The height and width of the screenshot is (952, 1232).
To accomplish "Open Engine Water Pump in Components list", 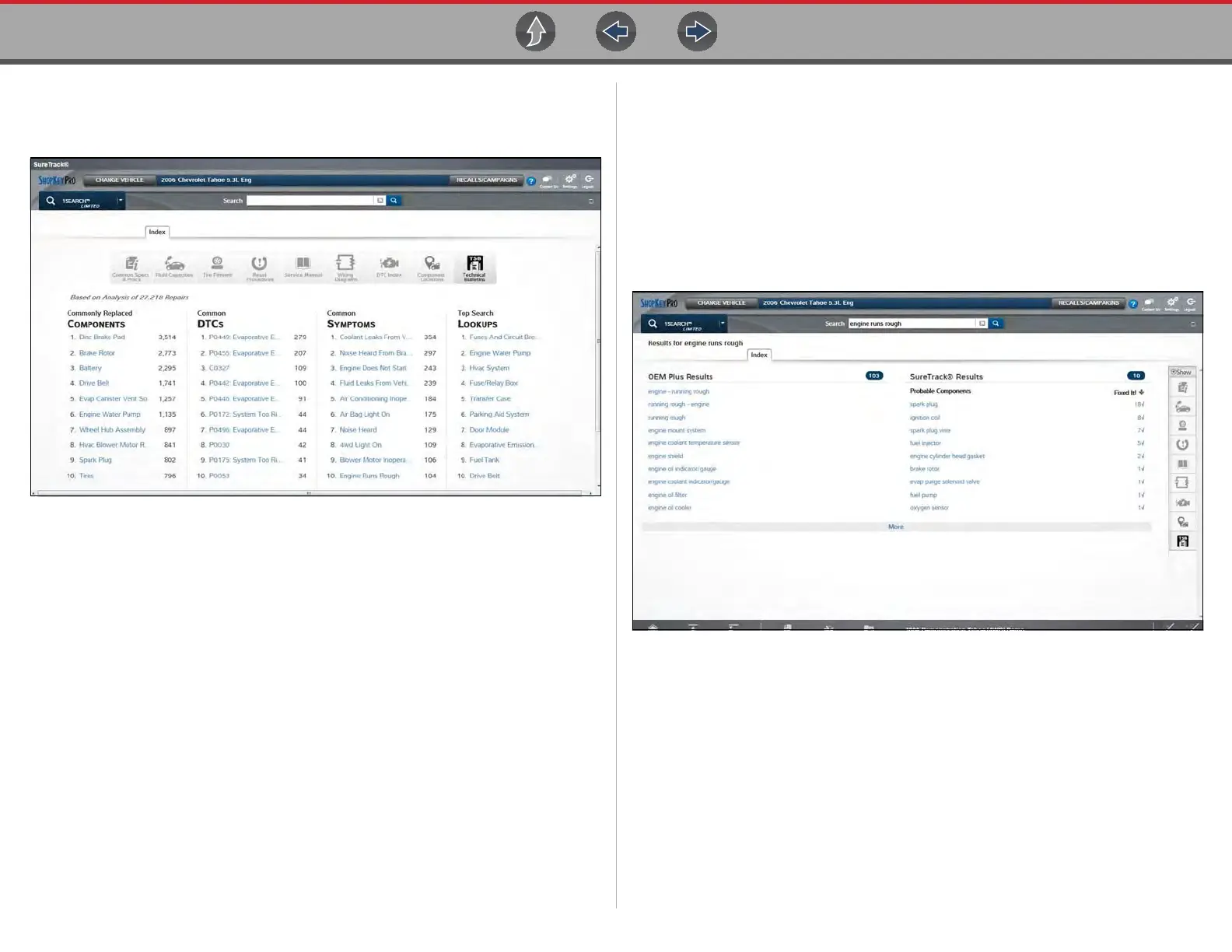I will pos(110,415).
